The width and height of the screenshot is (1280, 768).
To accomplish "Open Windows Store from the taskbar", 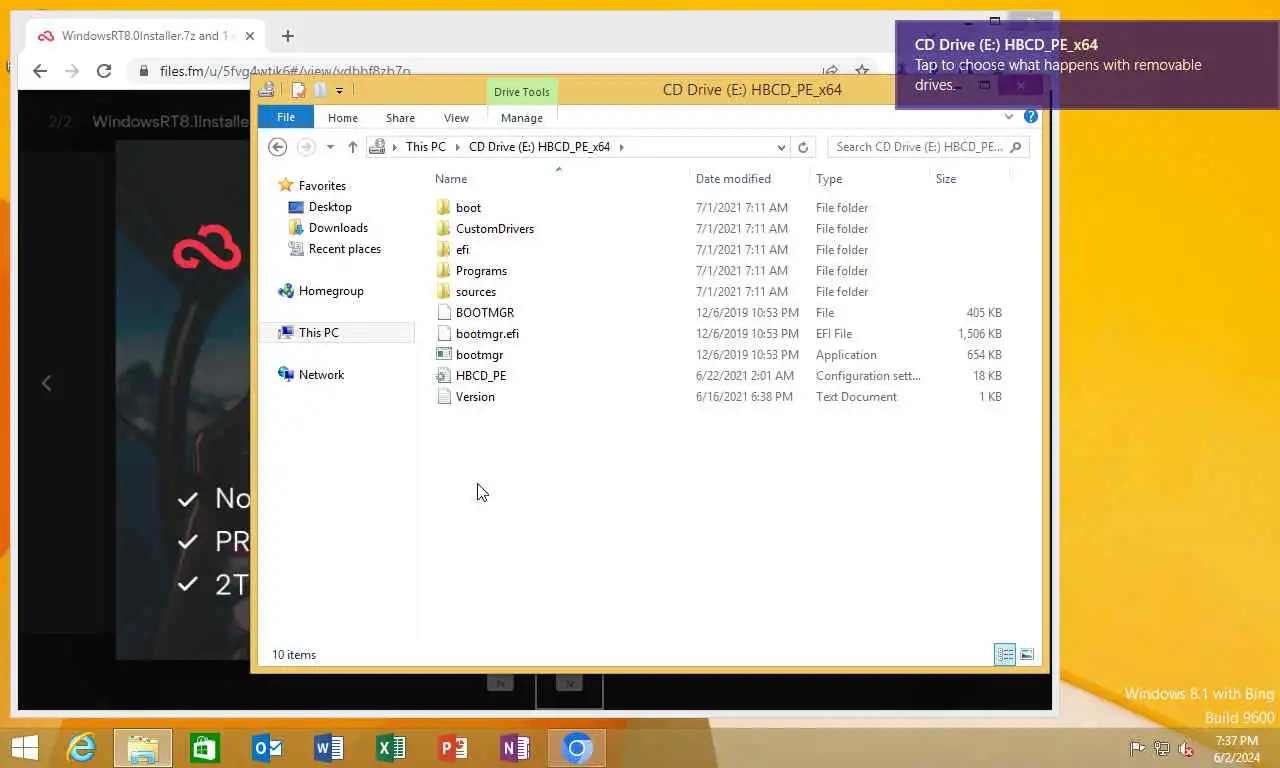I will pyautogui.click(x=205, y=748).
